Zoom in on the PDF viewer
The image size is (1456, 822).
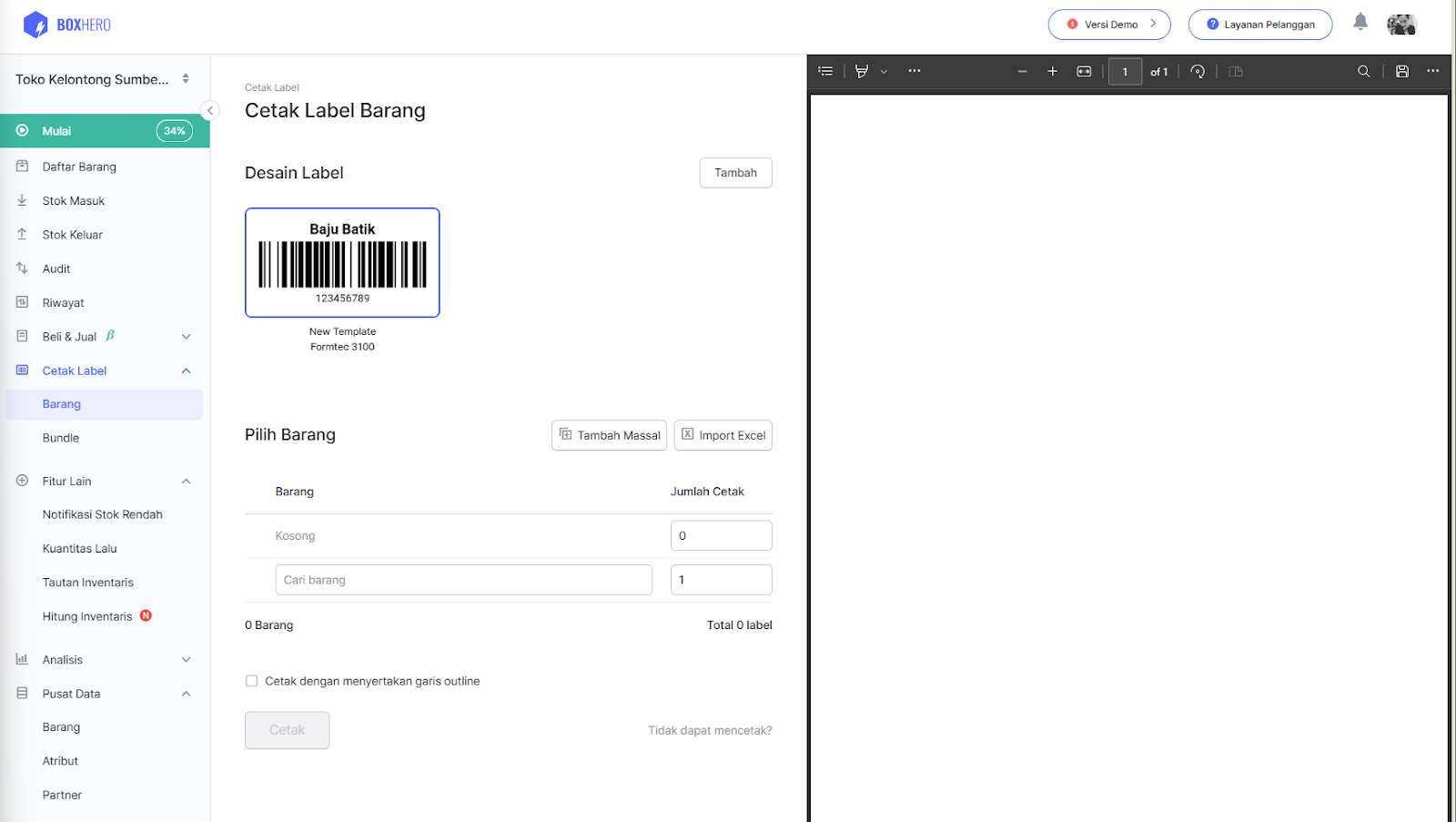pyautogui.click(x=1053, y=71)
